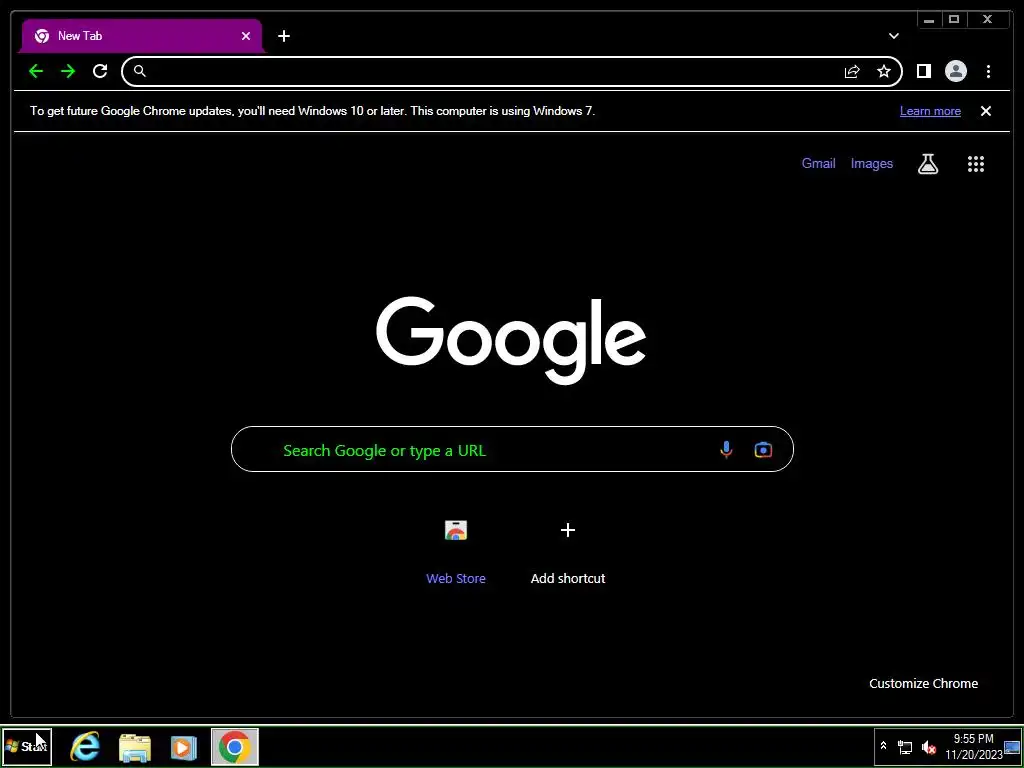Viewport: 1024px width, 768px height.
Task: Open a new tab with plus button
Action: coord(283,36)
